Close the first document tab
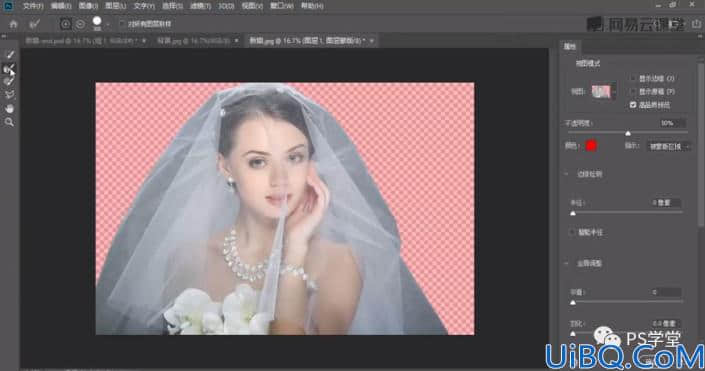 [144, 40]
